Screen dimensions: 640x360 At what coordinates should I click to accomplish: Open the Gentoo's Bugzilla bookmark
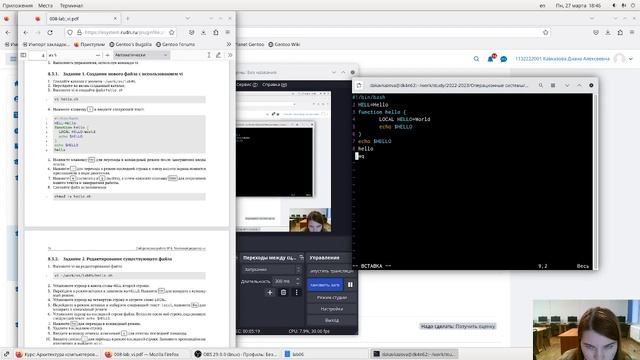pyautogui.click(x=130, y=44)
